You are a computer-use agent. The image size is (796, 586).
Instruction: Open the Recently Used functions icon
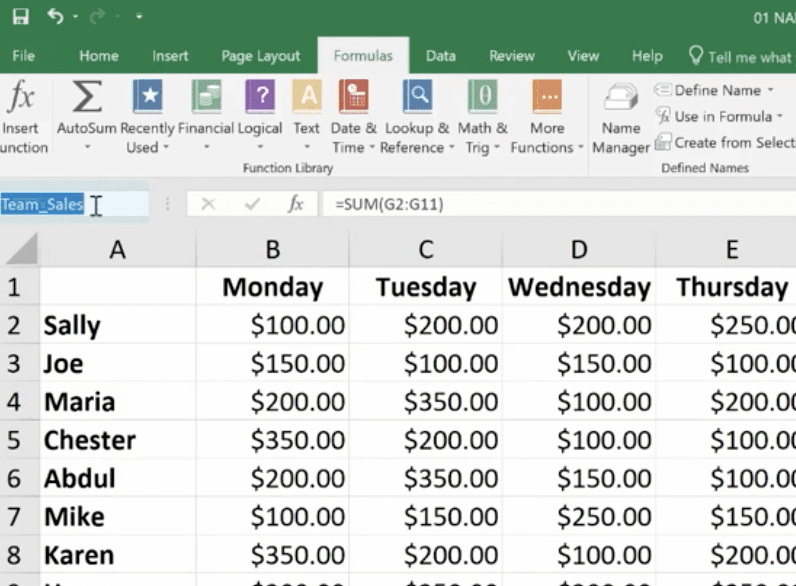click(147, 98)
